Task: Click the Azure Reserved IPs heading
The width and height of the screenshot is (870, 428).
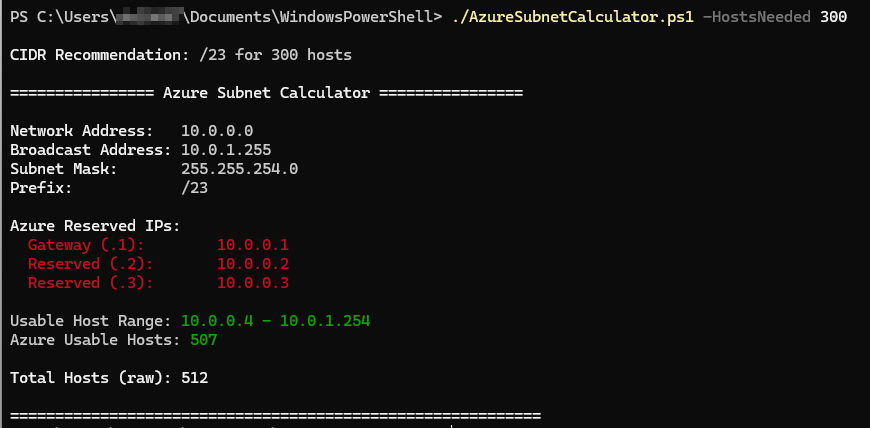Action: [95, 226]
